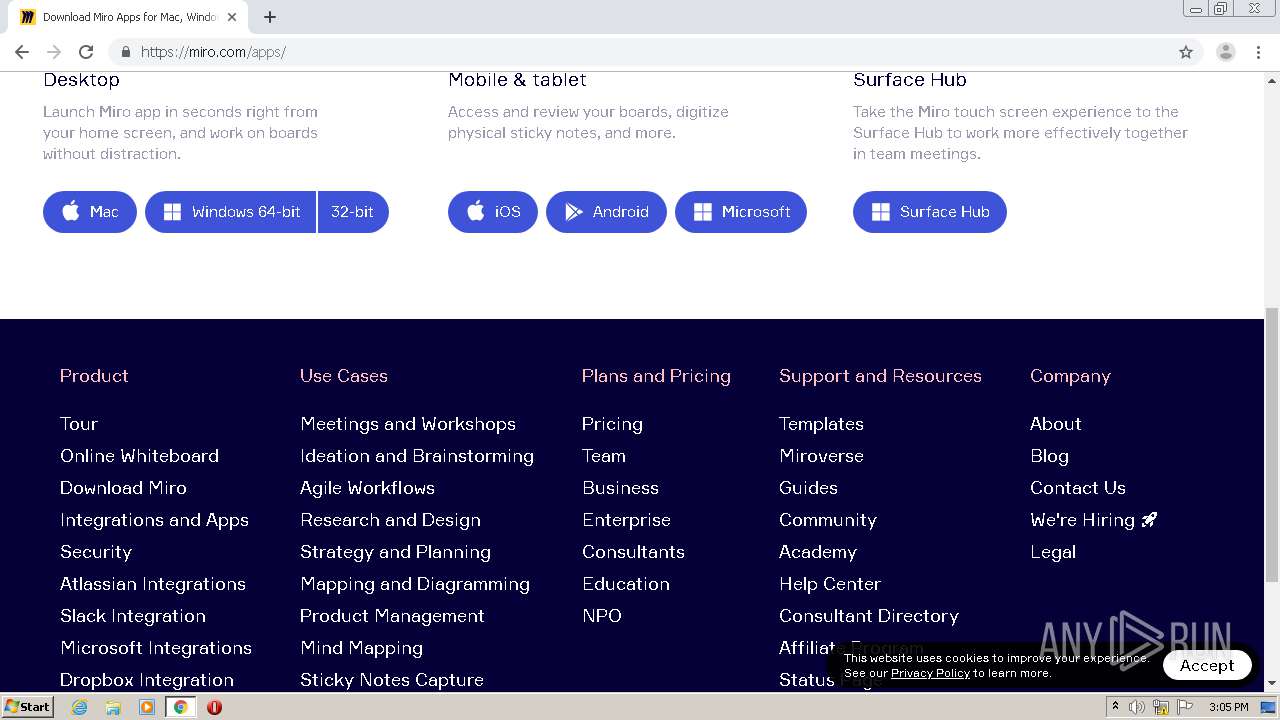Open Mapping and Diagramming link
The width and height of the screenshot is (1280, 720).
point(415,584)
